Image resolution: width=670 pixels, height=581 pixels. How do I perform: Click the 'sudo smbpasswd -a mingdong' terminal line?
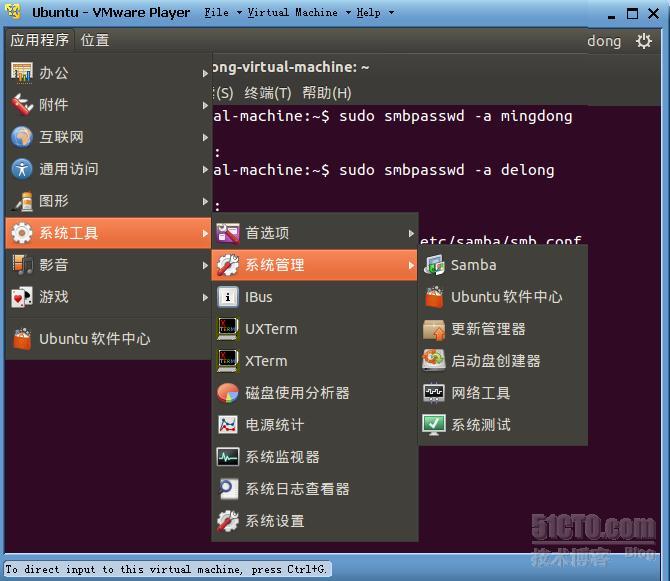455,116
